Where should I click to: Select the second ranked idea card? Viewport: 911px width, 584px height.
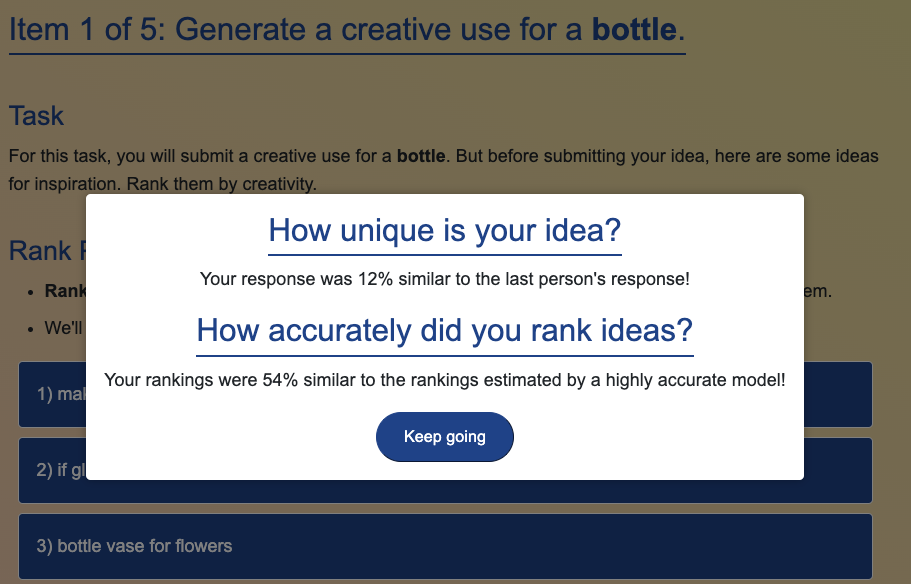pyautogui.click(x=52, y=470)
